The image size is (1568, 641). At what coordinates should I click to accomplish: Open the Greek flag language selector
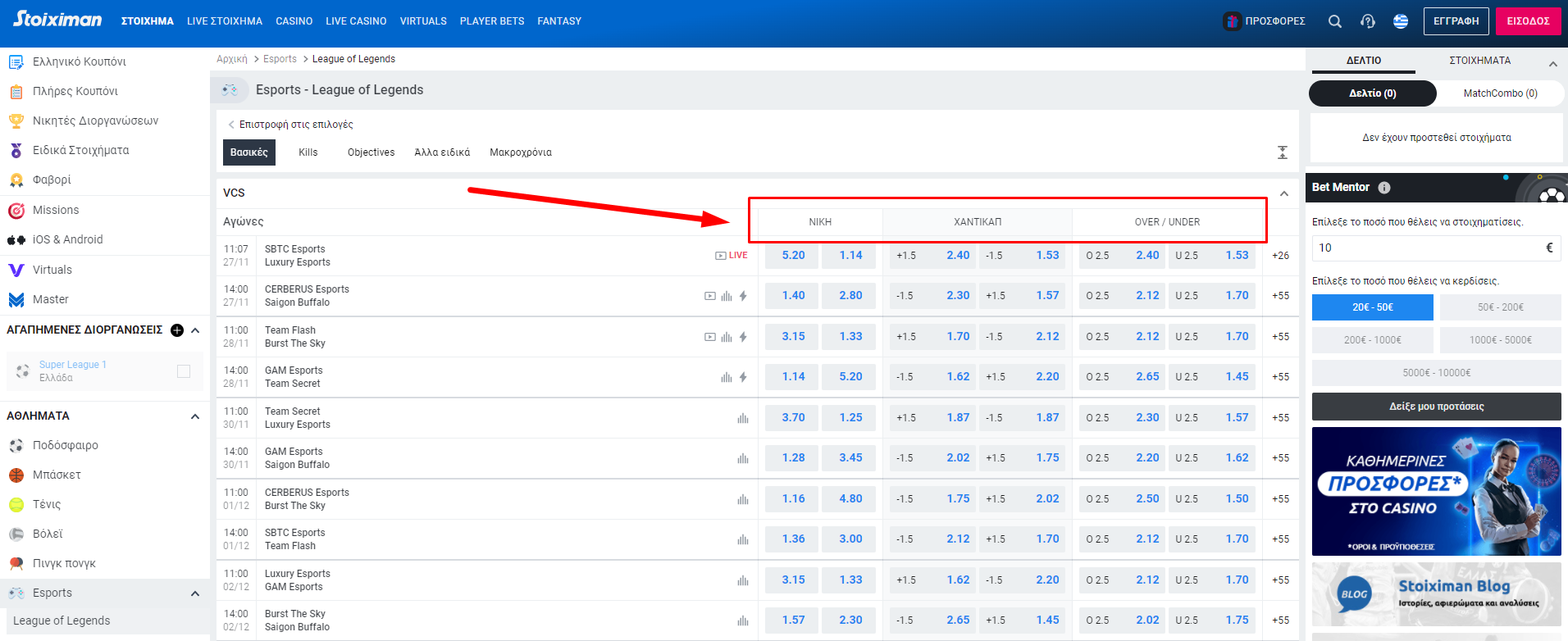(x=1401, y=21)
